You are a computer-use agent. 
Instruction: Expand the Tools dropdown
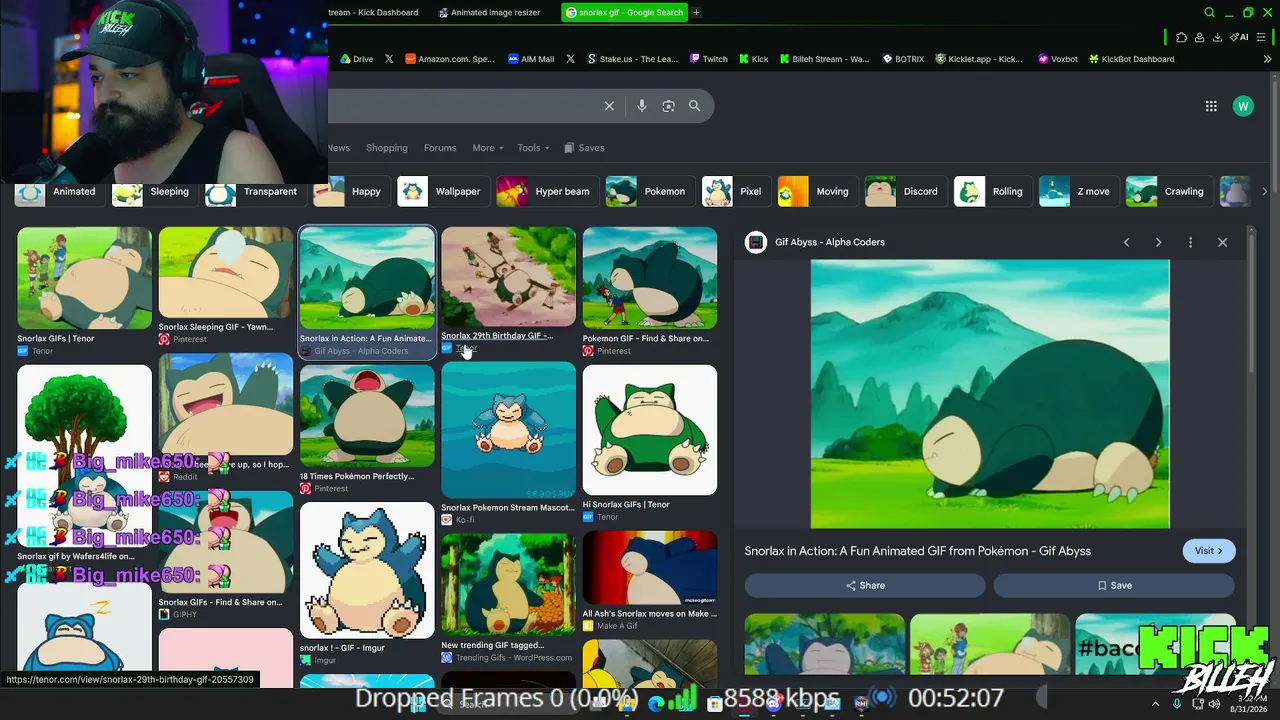tap(533, 148)
